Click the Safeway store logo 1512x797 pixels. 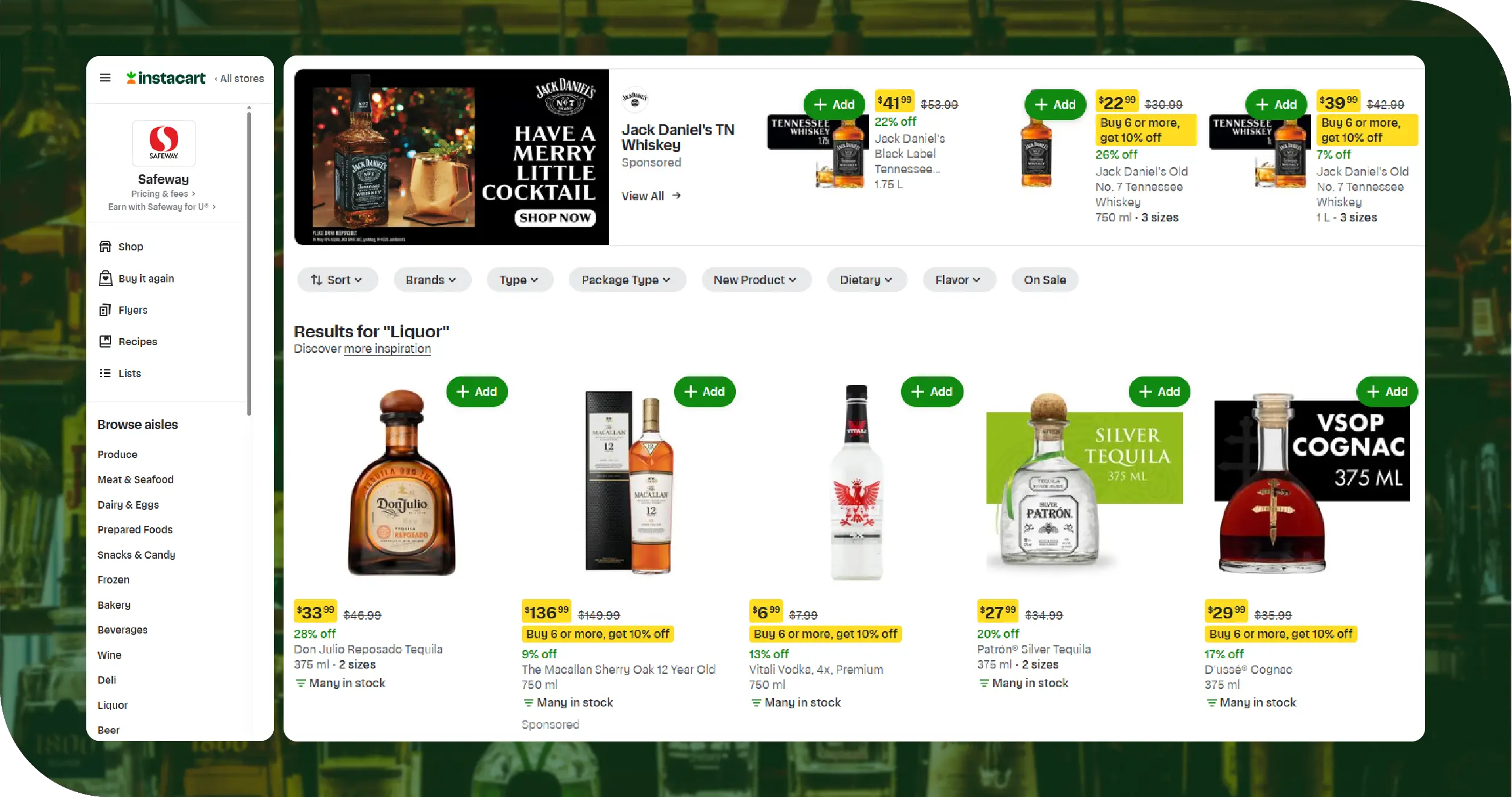(164, 143)
